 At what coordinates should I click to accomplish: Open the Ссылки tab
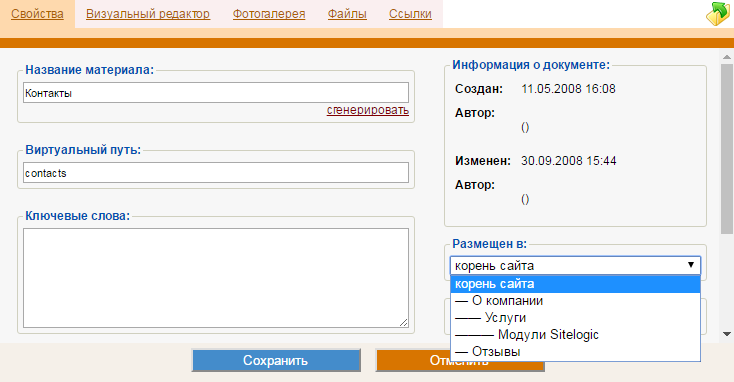point(410,14)
